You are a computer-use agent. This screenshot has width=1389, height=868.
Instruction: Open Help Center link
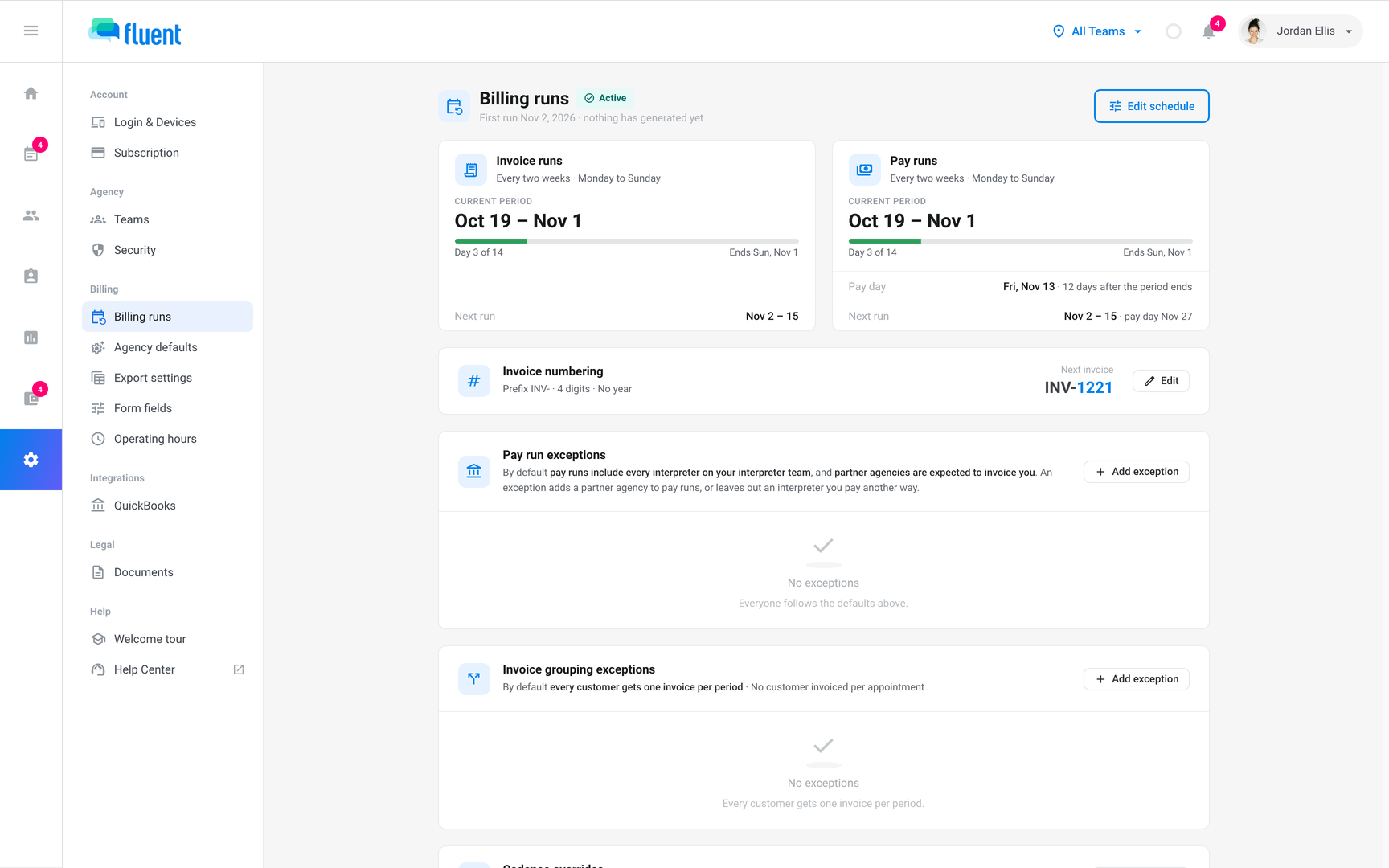167,669
